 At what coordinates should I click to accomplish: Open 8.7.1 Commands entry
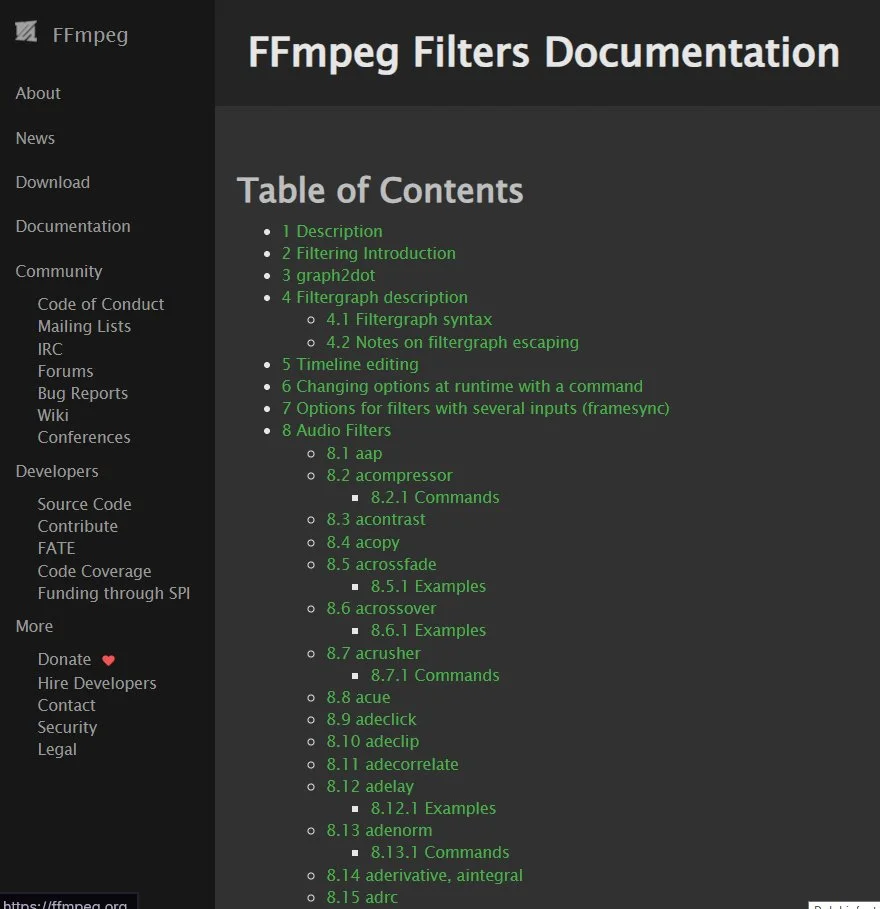435,675
